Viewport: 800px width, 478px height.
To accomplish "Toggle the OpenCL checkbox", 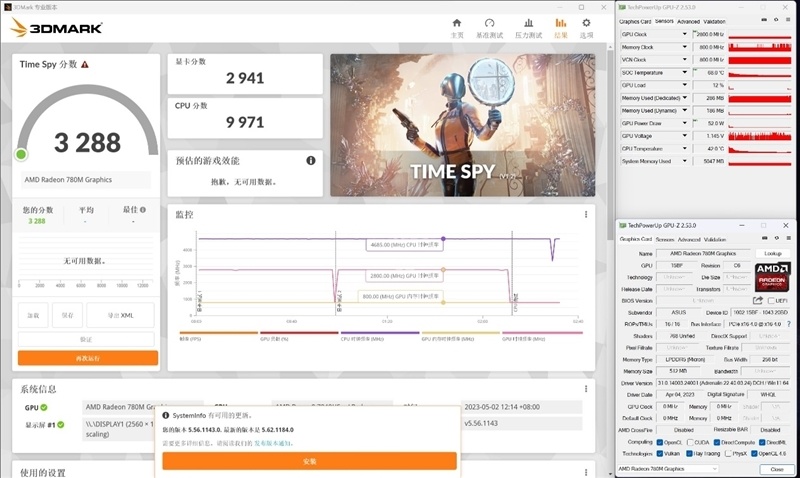I will coord(660,442).
